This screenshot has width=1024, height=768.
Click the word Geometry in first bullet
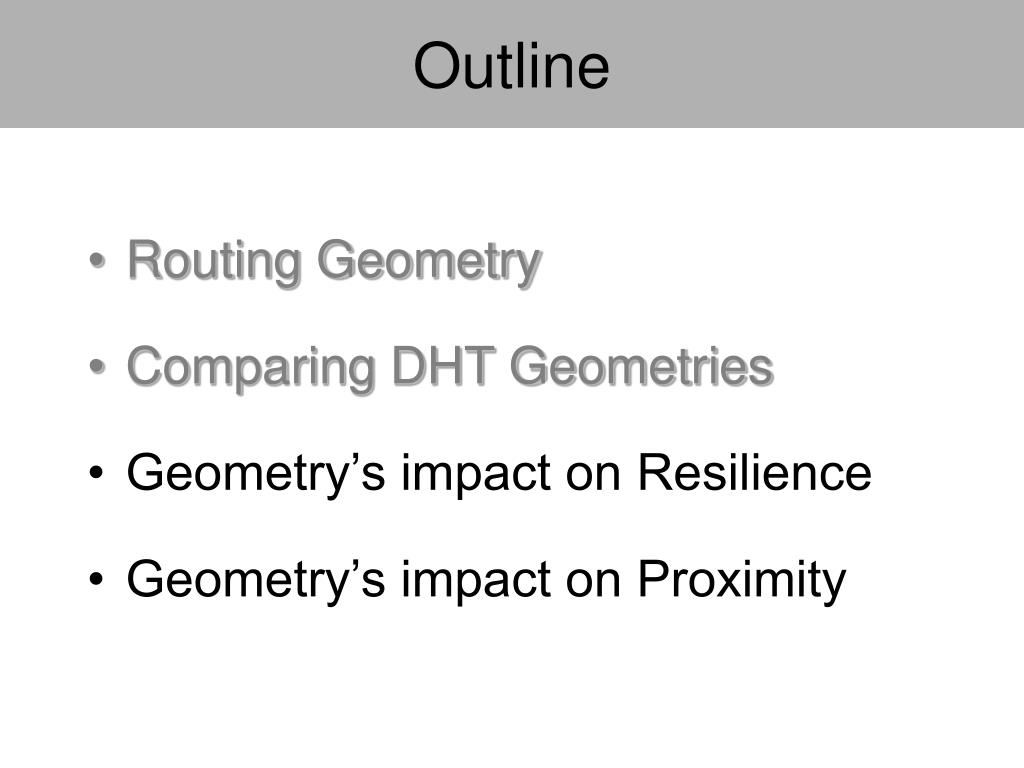430,263
